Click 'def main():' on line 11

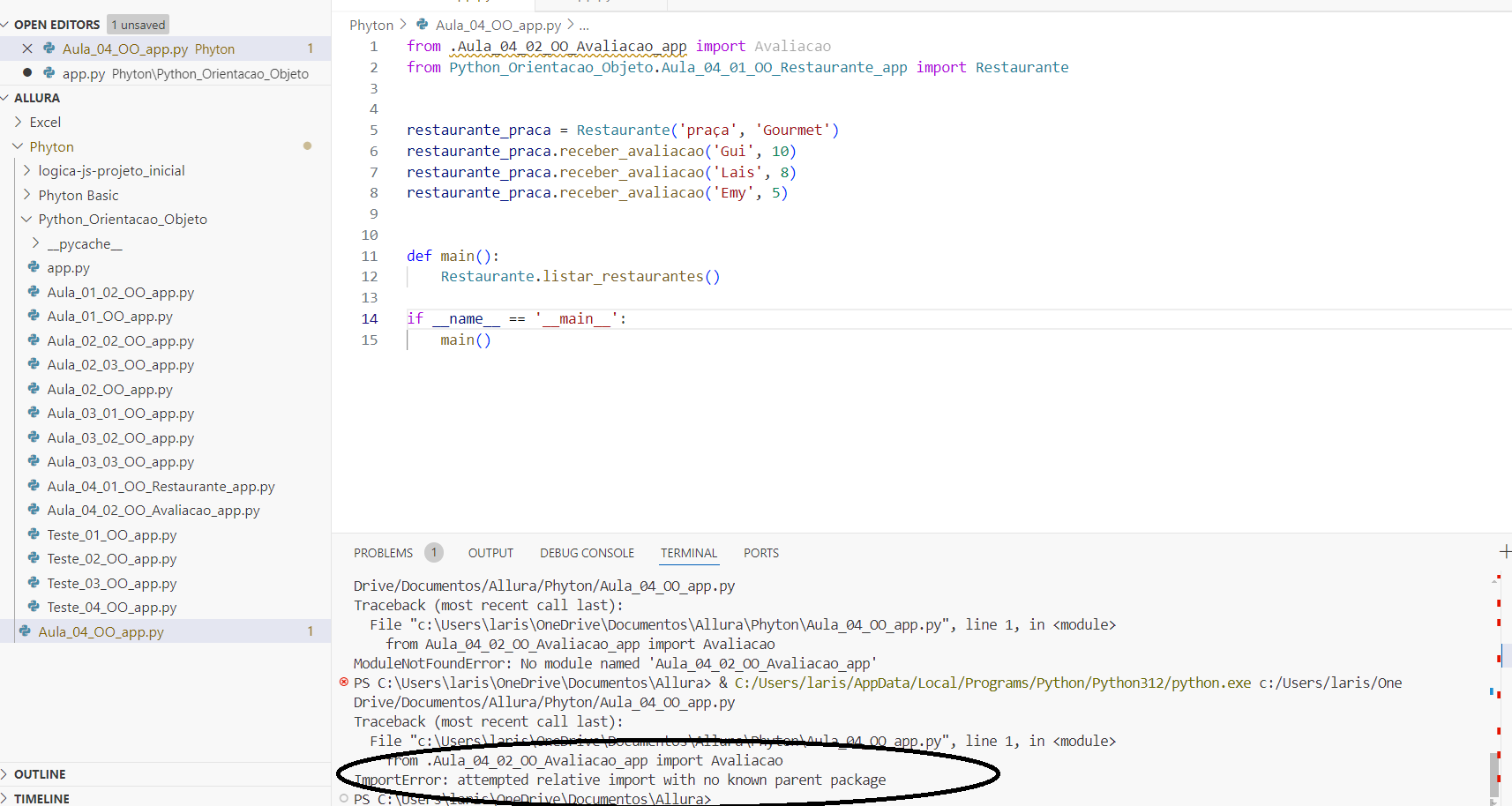coord(453,256)
